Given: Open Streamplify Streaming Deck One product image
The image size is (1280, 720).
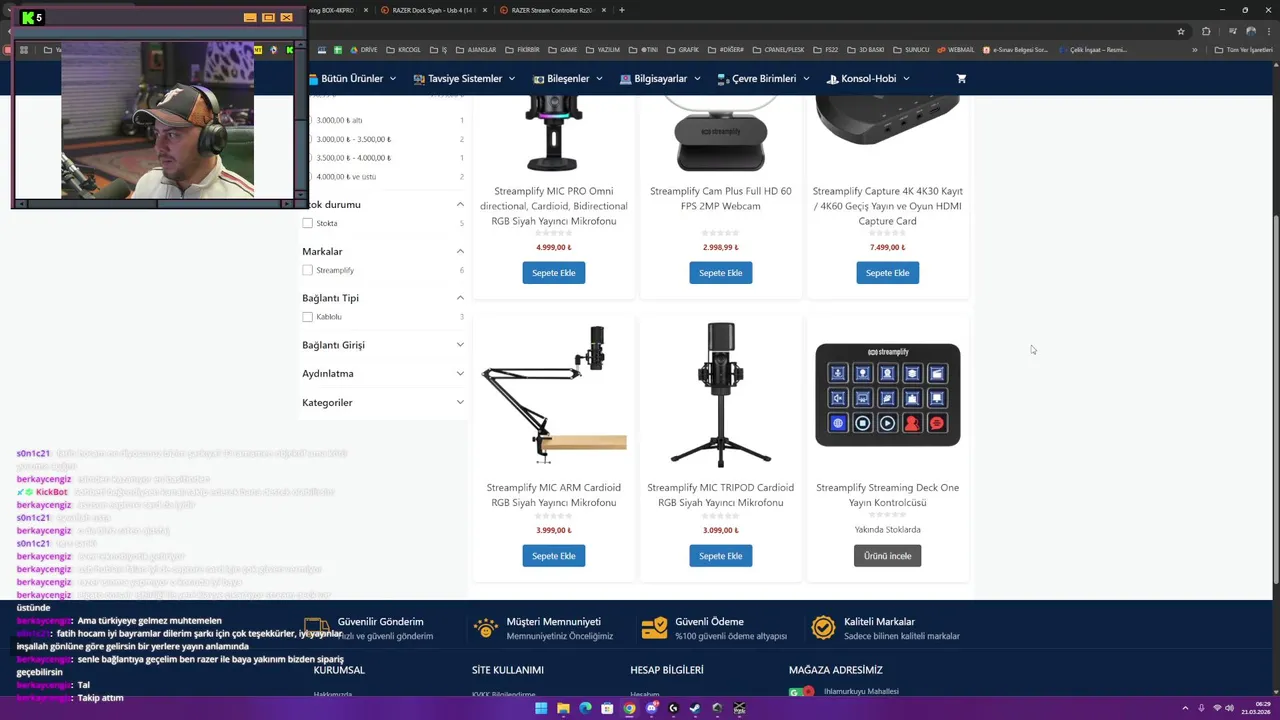Looking at the screenshot, I should [887, 394].
